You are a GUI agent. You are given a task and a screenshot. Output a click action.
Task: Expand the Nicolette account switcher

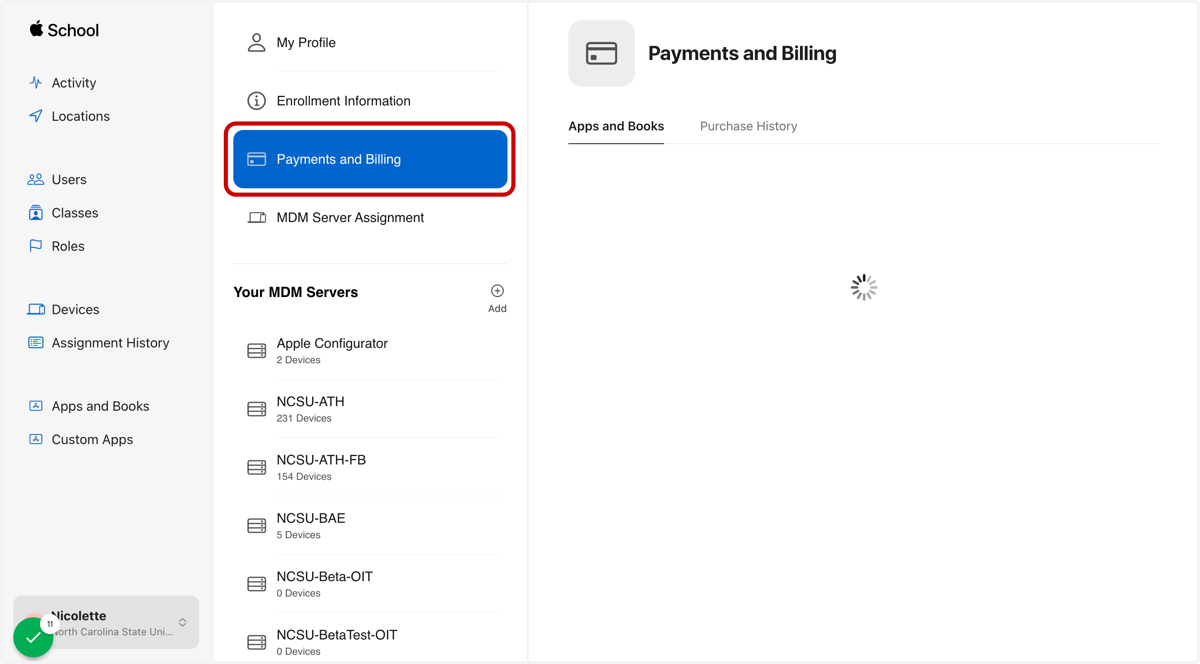[x=182, y=623]
